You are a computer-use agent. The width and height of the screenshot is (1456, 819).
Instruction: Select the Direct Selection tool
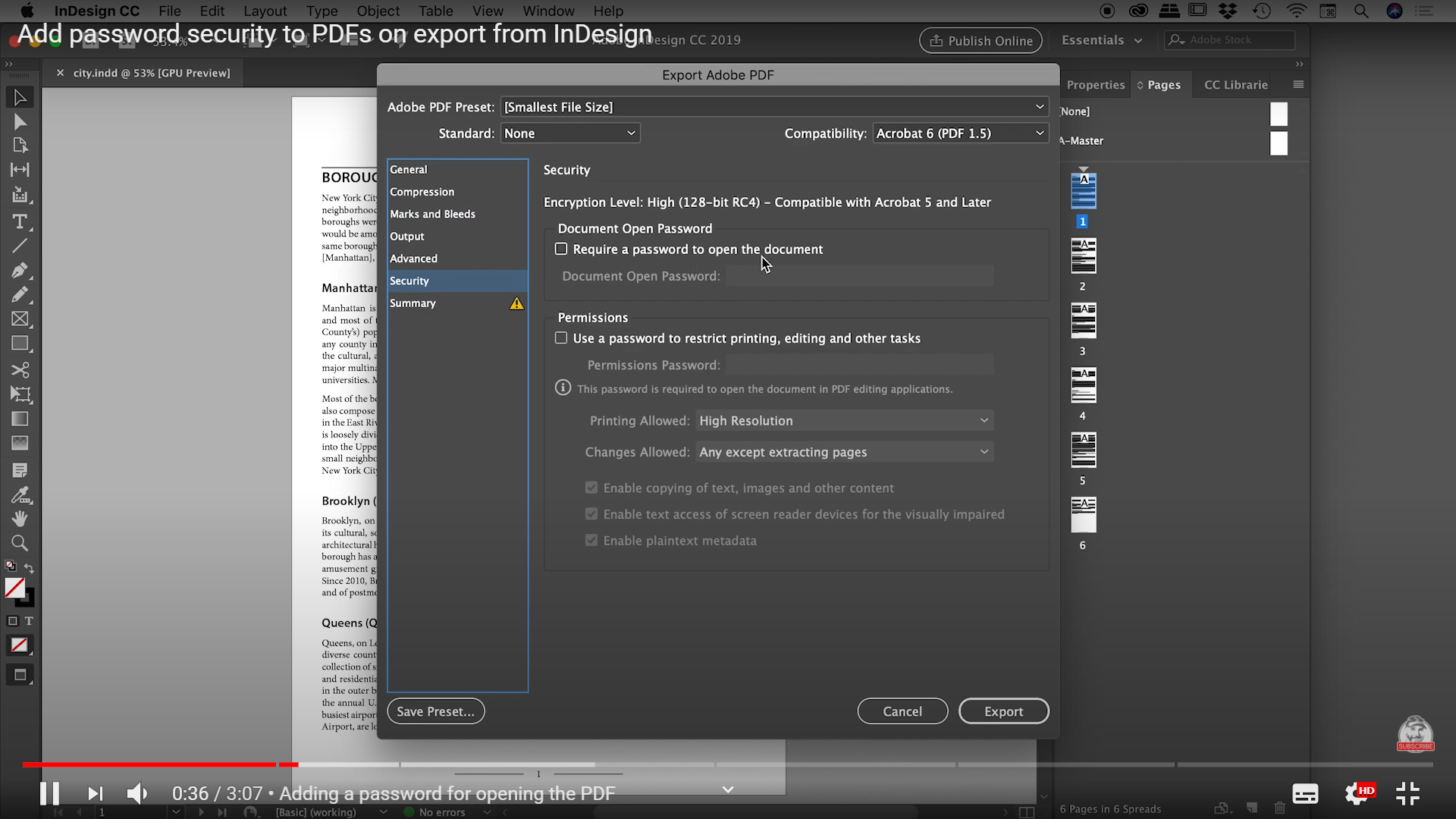tap(20, 121)
